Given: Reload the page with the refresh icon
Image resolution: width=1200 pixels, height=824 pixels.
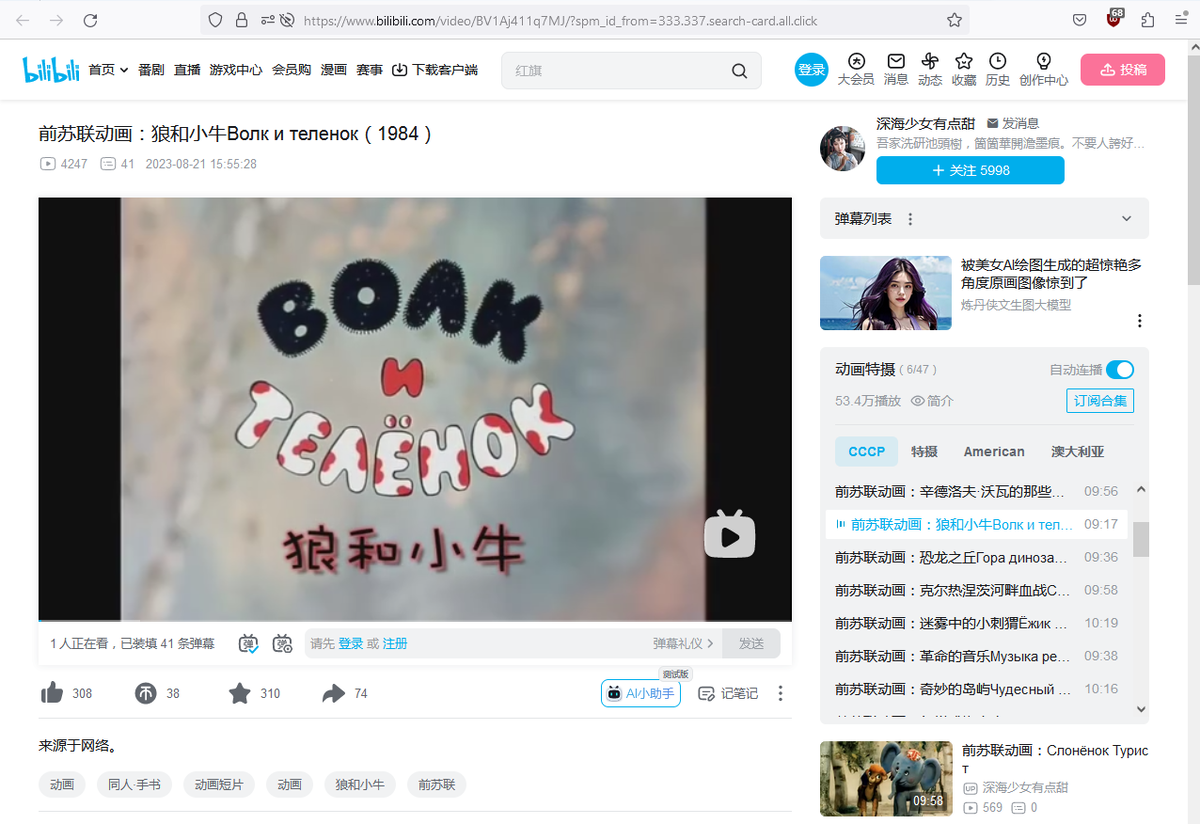Looking at the screenshot, I should coord(90,20).
